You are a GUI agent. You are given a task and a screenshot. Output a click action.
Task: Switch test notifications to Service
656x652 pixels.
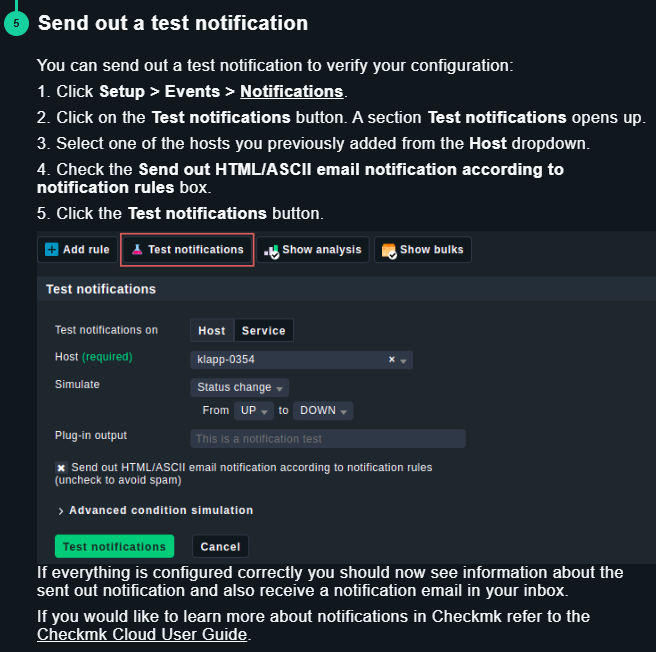(x=264, y=331)
